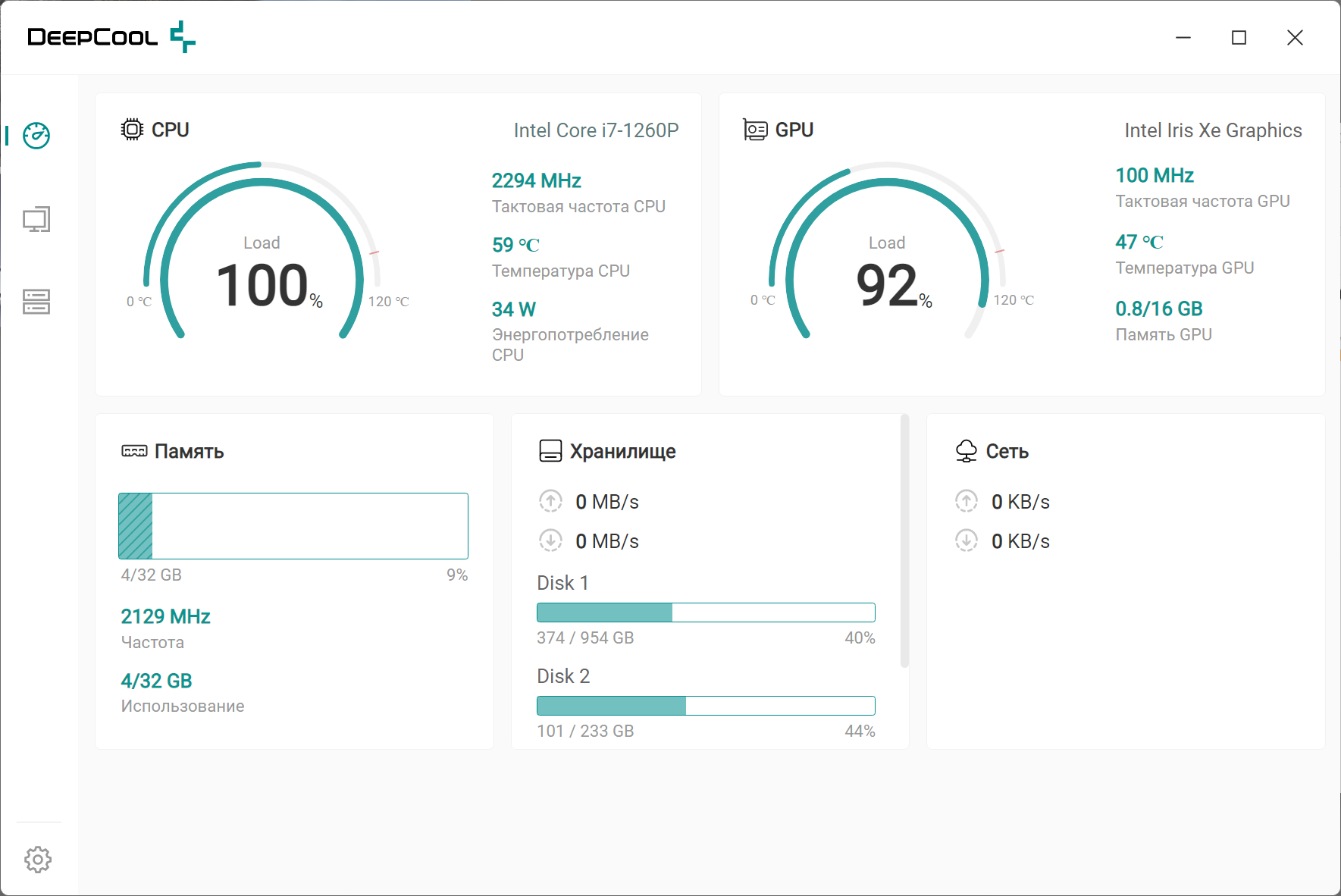Open the display device sidebar icon
The height and width of the screenshot is (896, 1341).
tap(36, 220)
